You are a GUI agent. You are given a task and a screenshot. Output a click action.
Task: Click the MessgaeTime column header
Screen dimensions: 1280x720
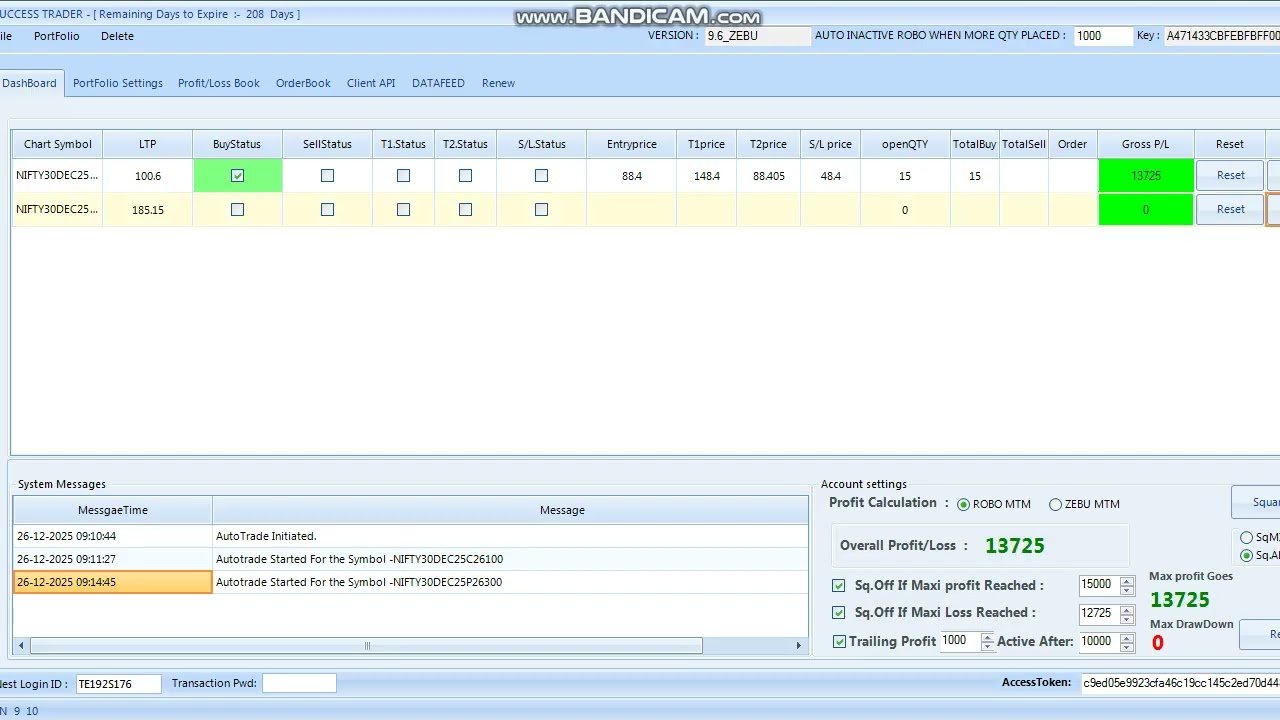point(113,510)
